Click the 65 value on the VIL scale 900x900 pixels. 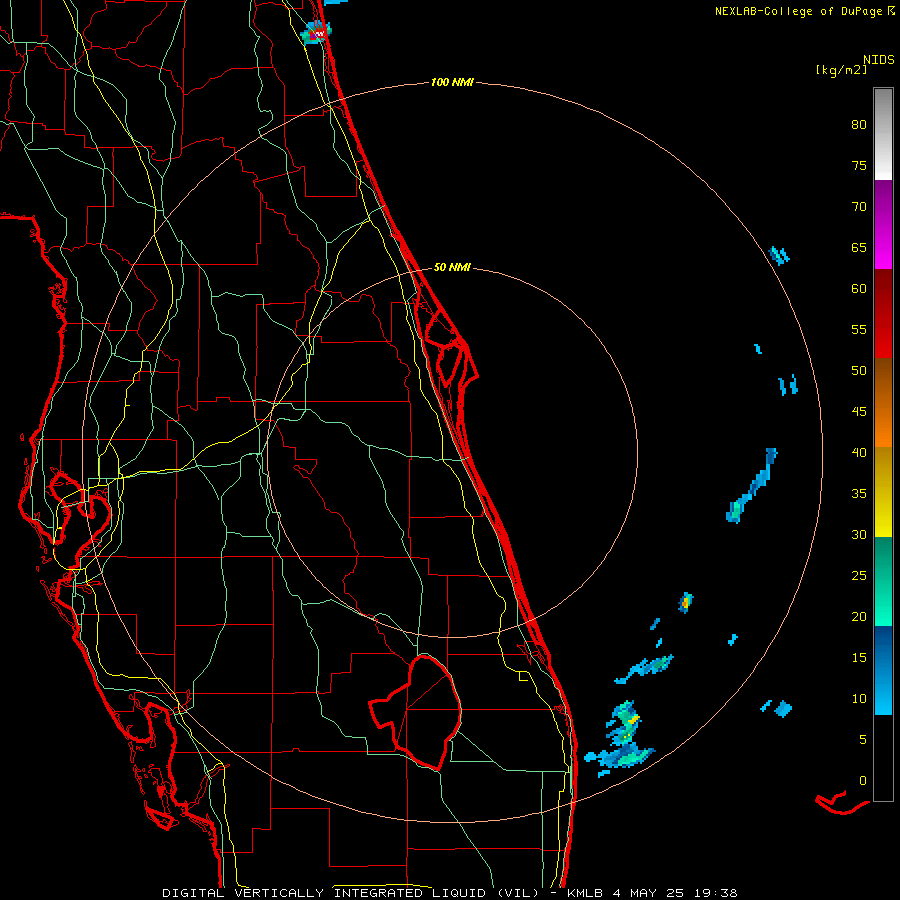click(859, 247)
